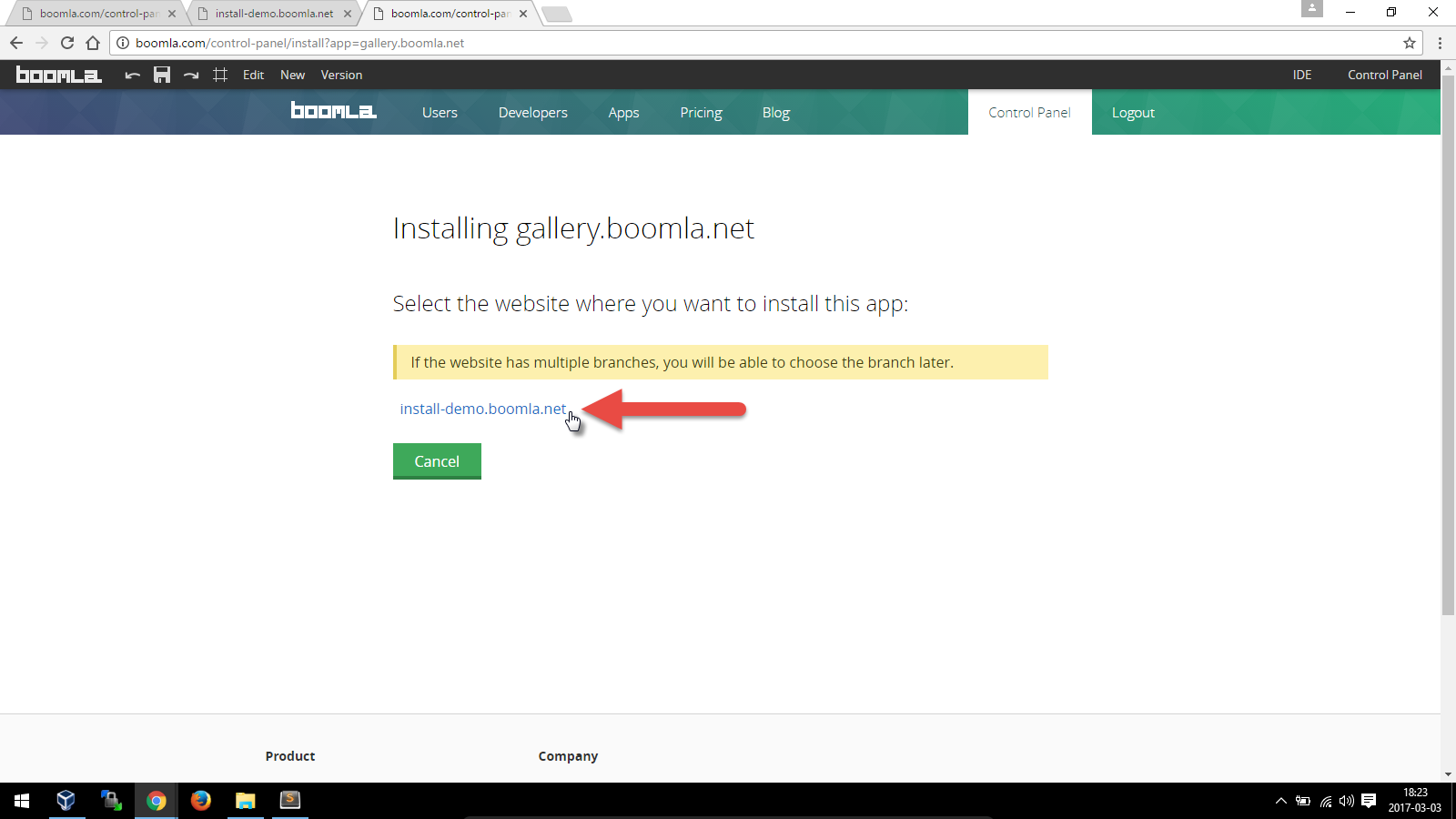Open Sublime Text from the taskbar
This screenshot has width=1456, height=819.
[x=290, y=800]
